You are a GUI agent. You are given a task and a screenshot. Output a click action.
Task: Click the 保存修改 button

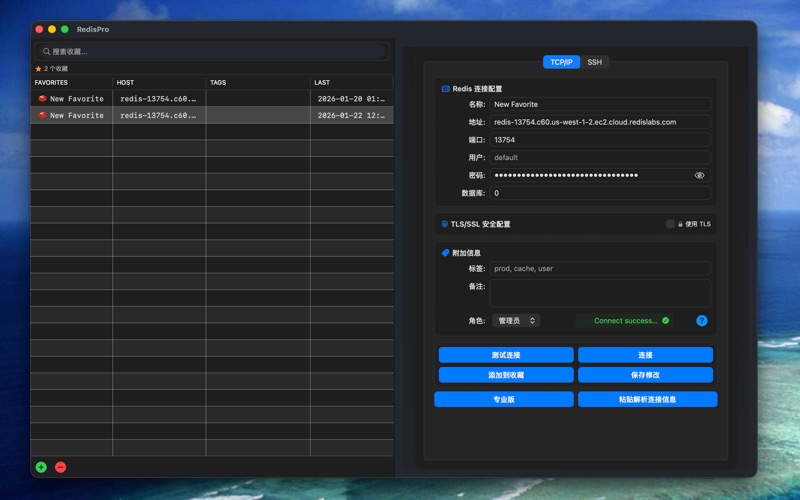645,374
